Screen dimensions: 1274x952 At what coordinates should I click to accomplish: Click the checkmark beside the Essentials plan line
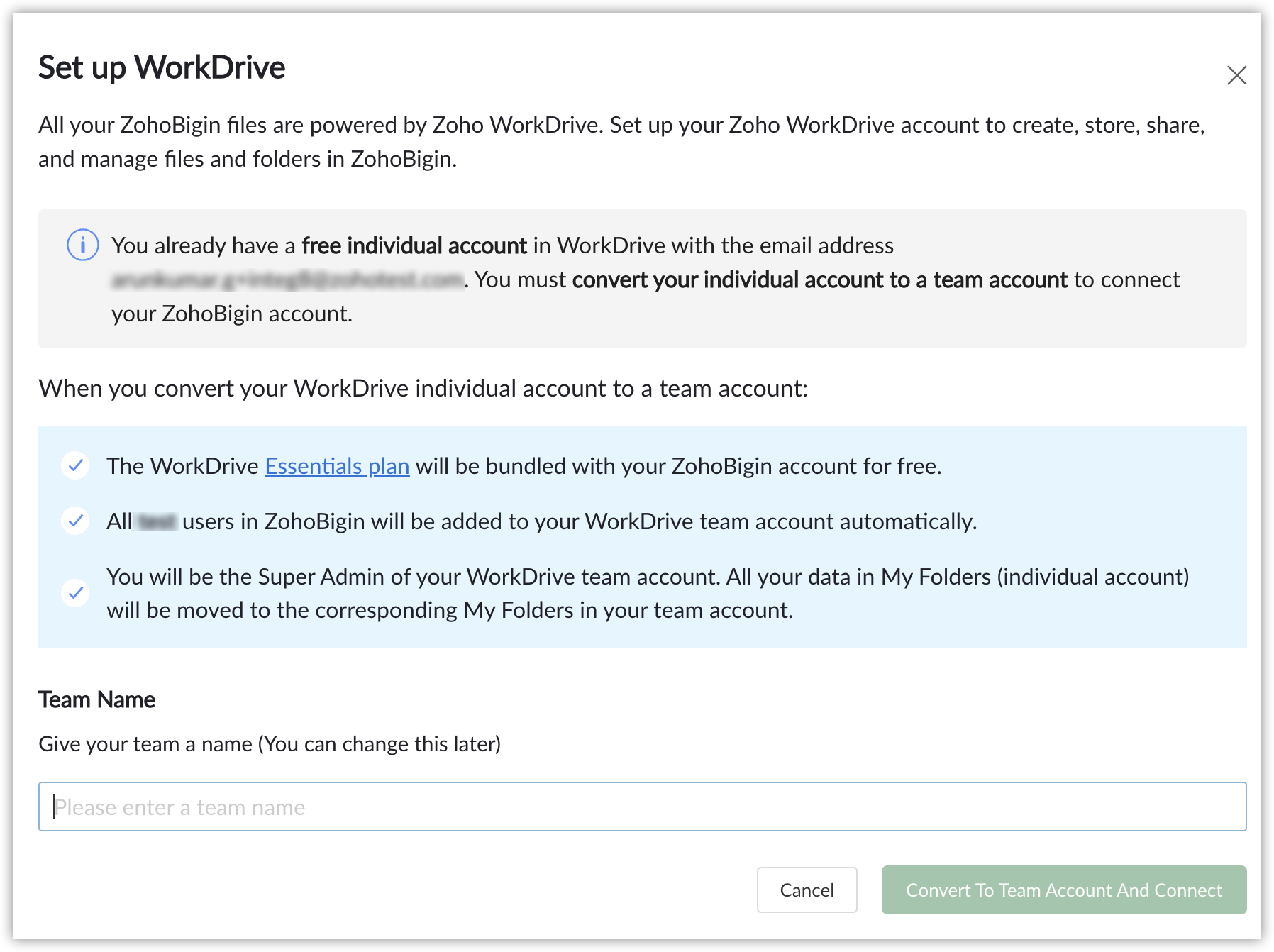pyautogui.click(x=75, y=466)
